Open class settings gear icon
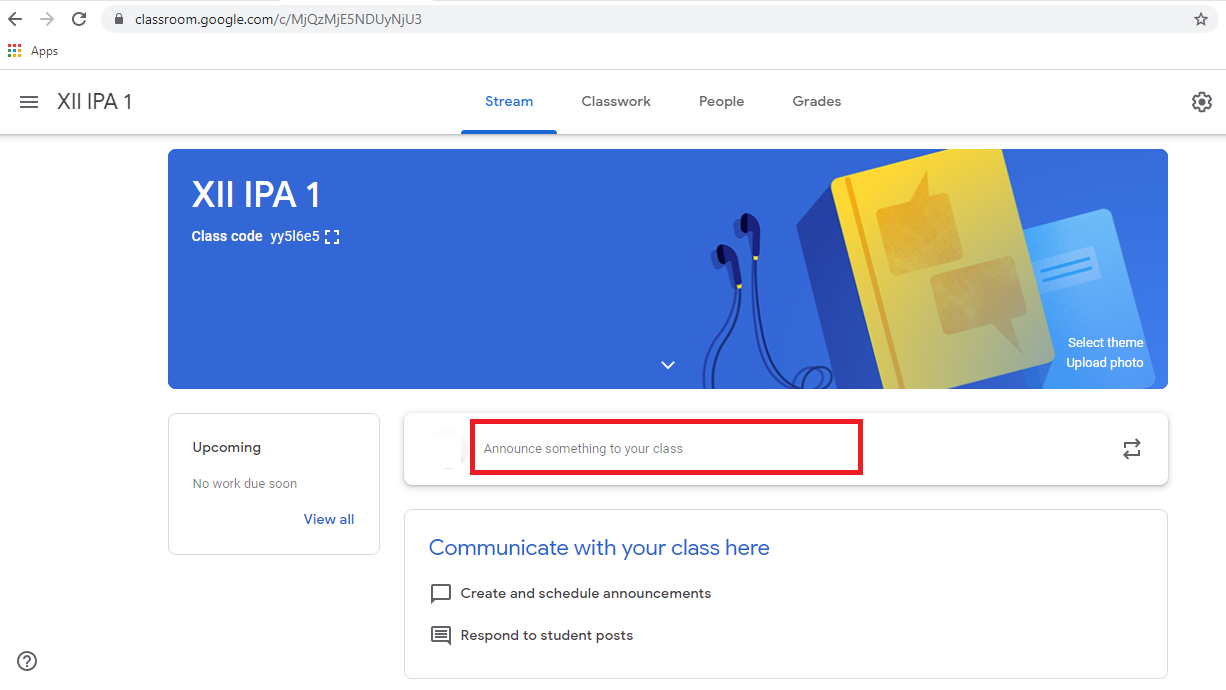 [x=1201, y=102]
